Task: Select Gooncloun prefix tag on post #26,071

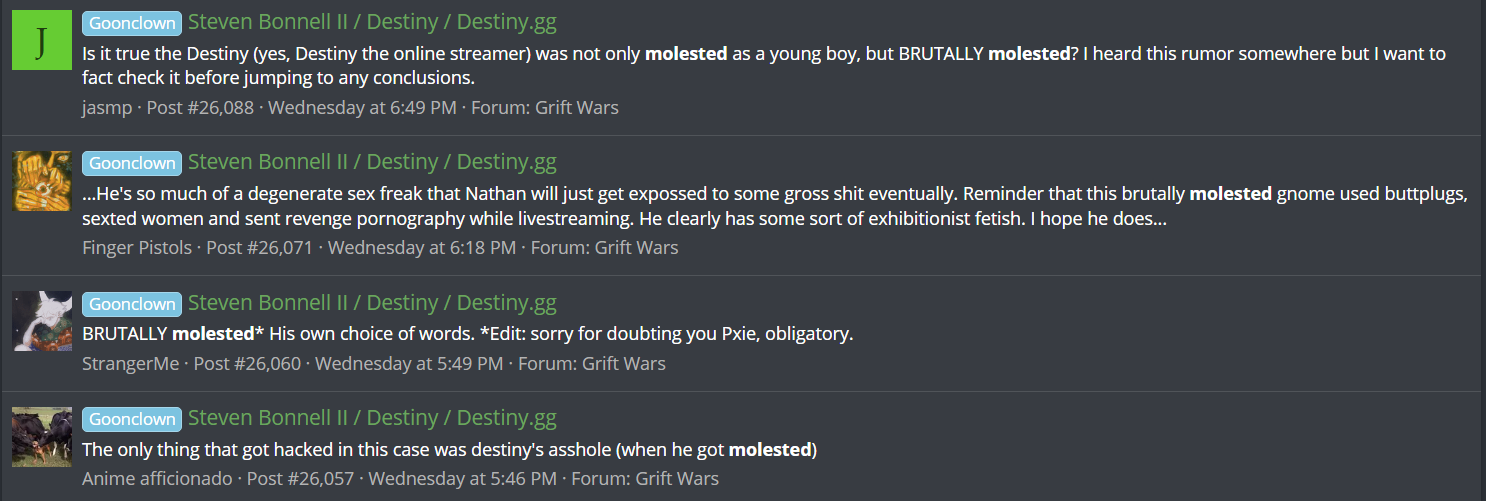Action: (x=132, y=163)
